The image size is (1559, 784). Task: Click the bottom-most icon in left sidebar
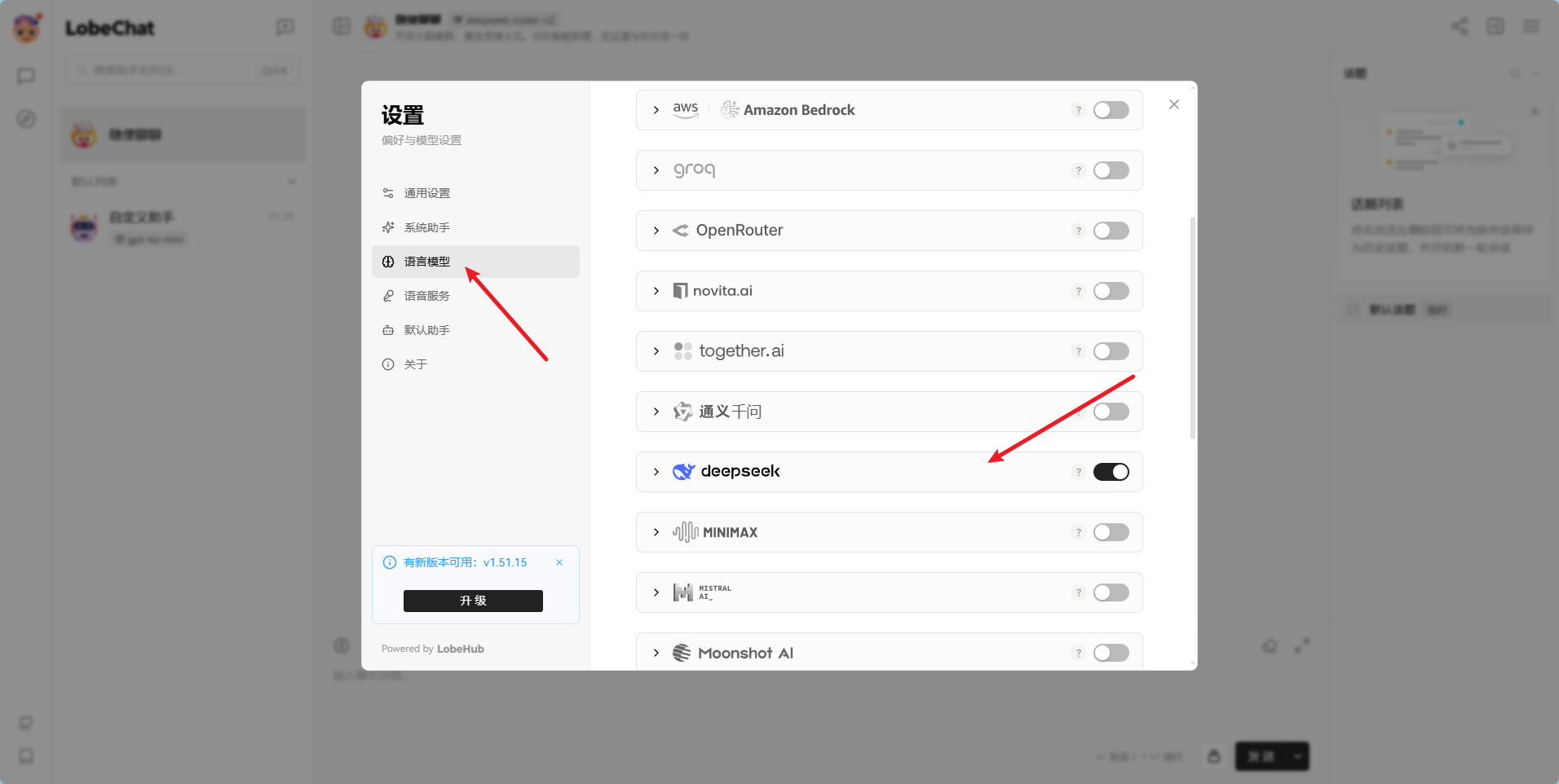pos(26,756)
